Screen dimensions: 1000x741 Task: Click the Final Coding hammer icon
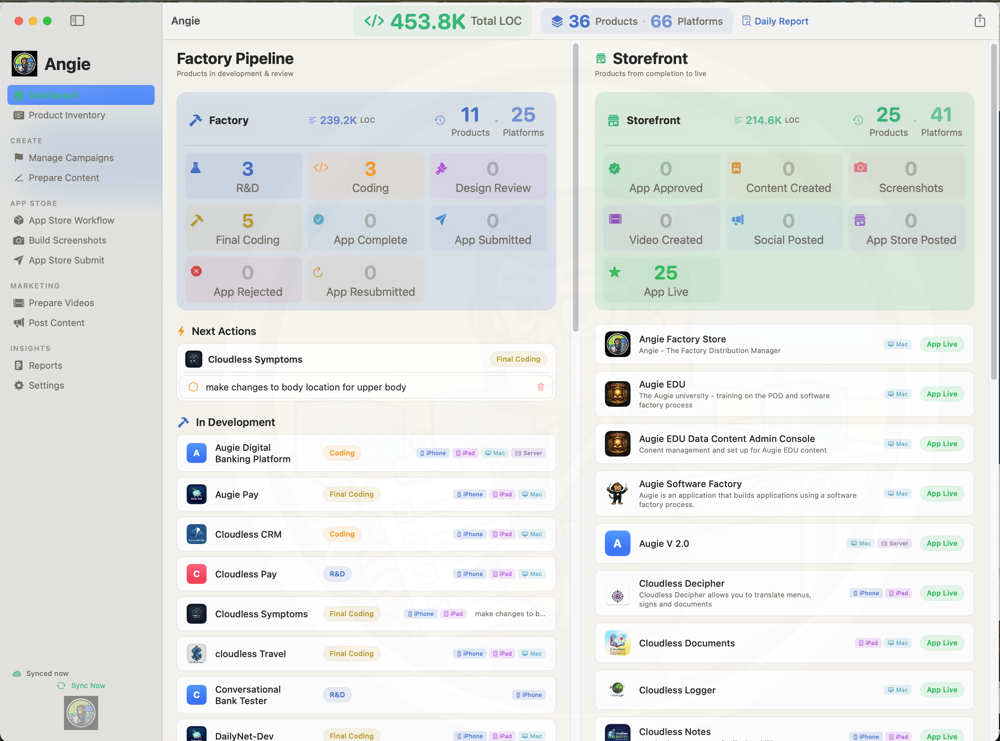[197, 220]
